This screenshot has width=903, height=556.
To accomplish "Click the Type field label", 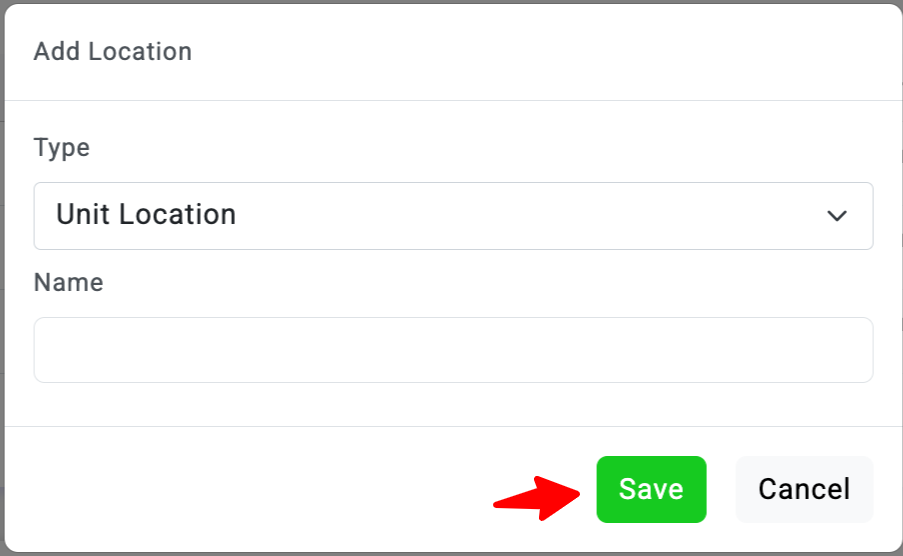I will (x=62, y=148).
